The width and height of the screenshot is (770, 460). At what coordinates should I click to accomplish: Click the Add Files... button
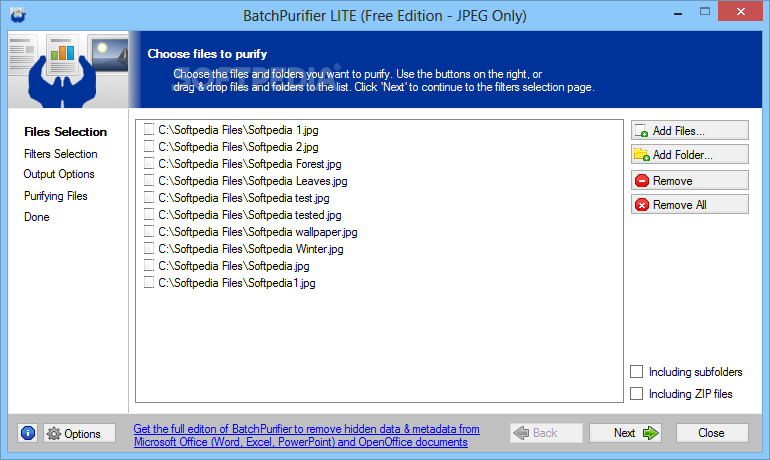tap(689, 131)
